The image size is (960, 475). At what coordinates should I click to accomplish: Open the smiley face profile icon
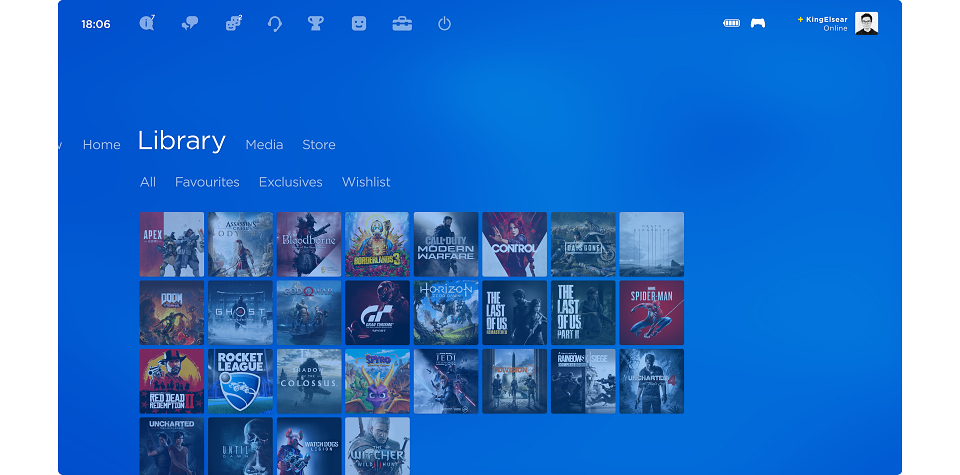pos(359,23)
